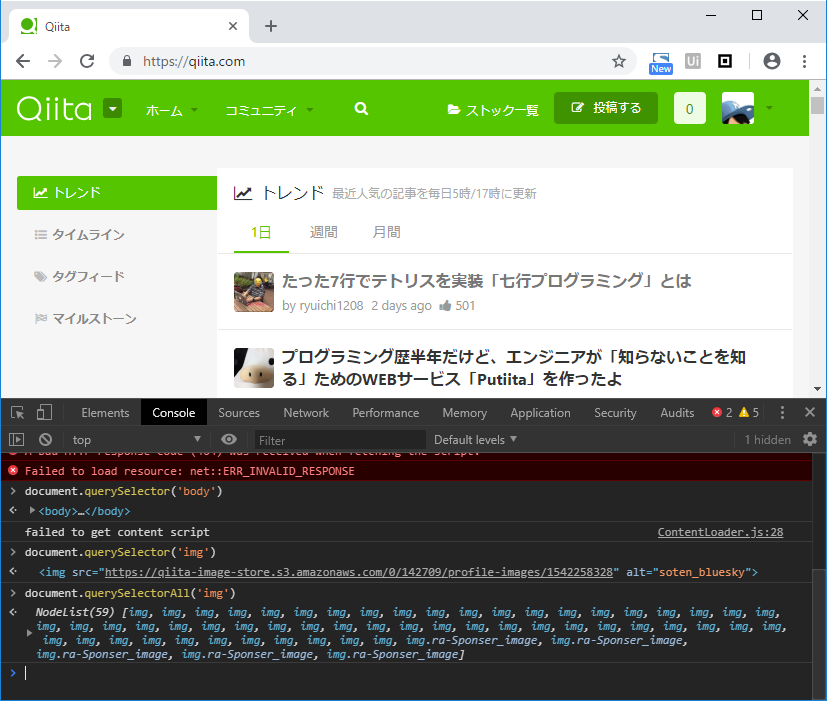Switch to the Elements panel
The width and height of the screenshot is (827, 701).
coord(105,412)
